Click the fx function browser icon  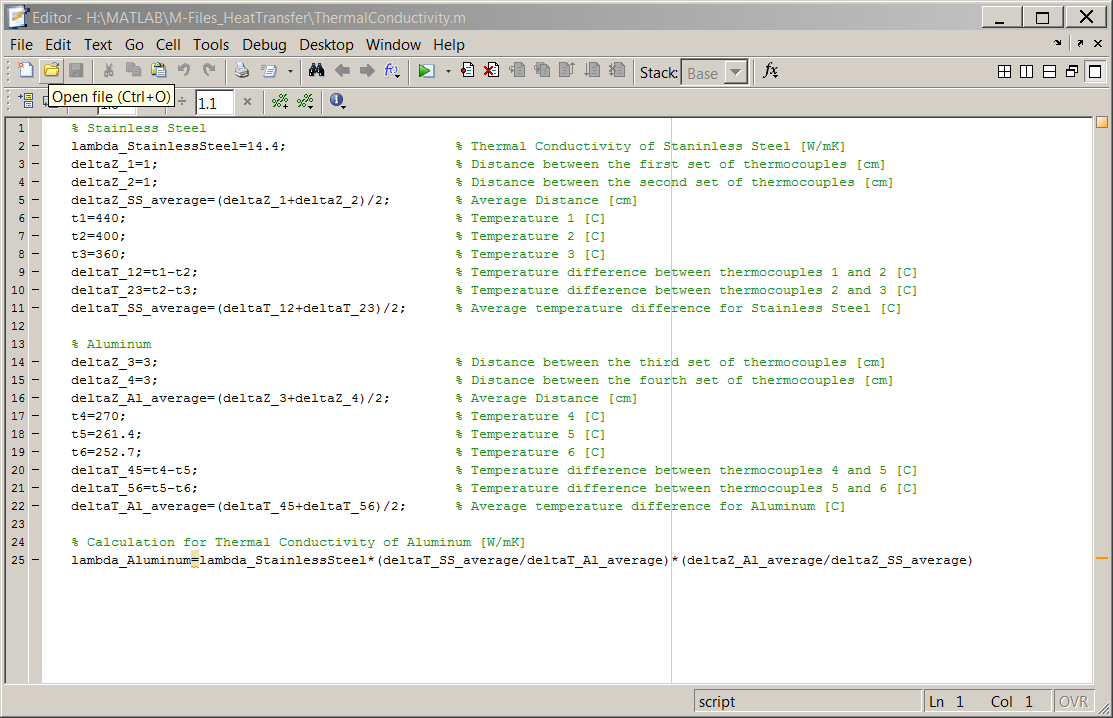click(x=770, y=70)
